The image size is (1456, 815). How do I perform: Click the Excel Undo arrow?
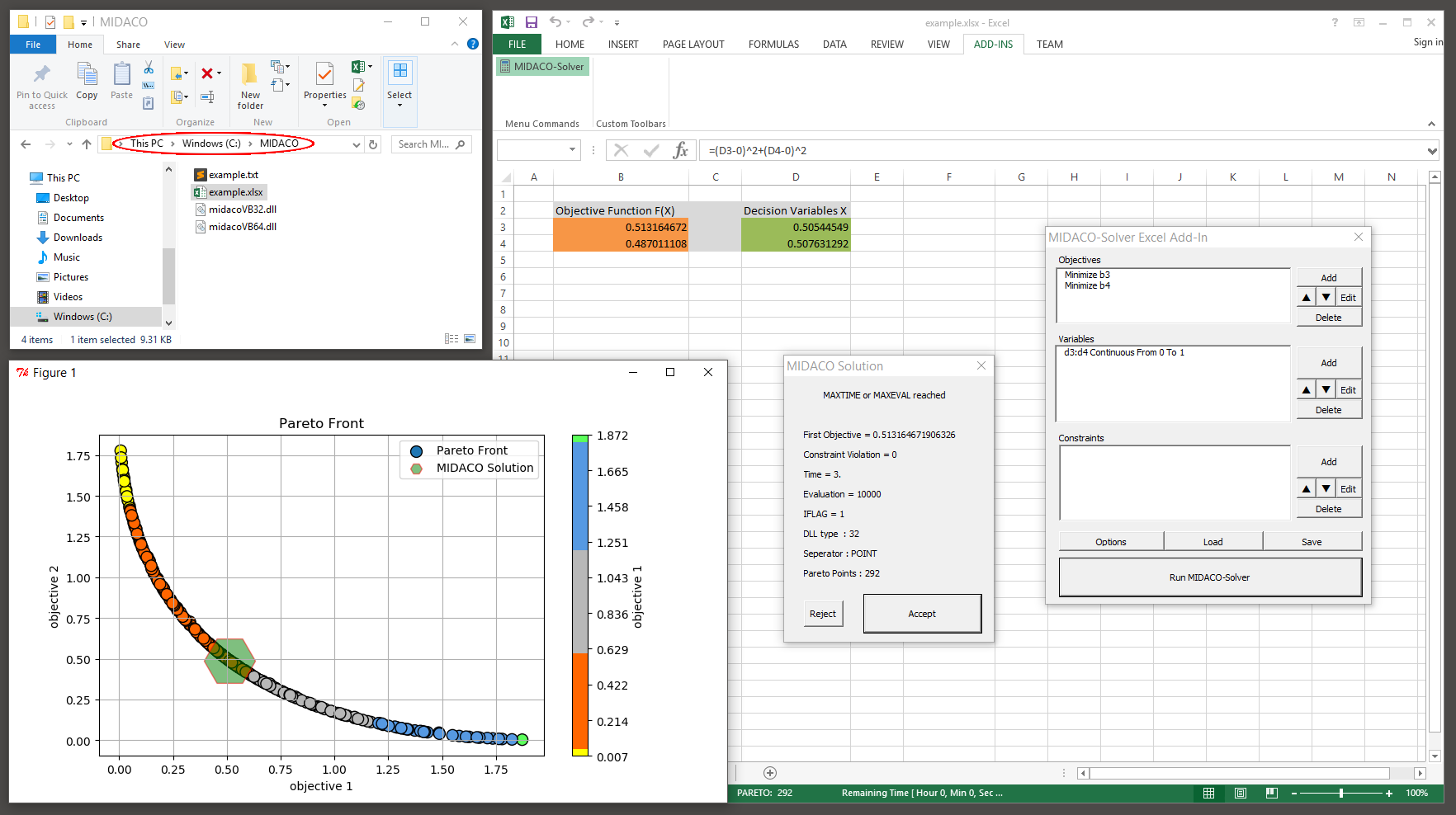pyautogui.click(x=556, y=22)
